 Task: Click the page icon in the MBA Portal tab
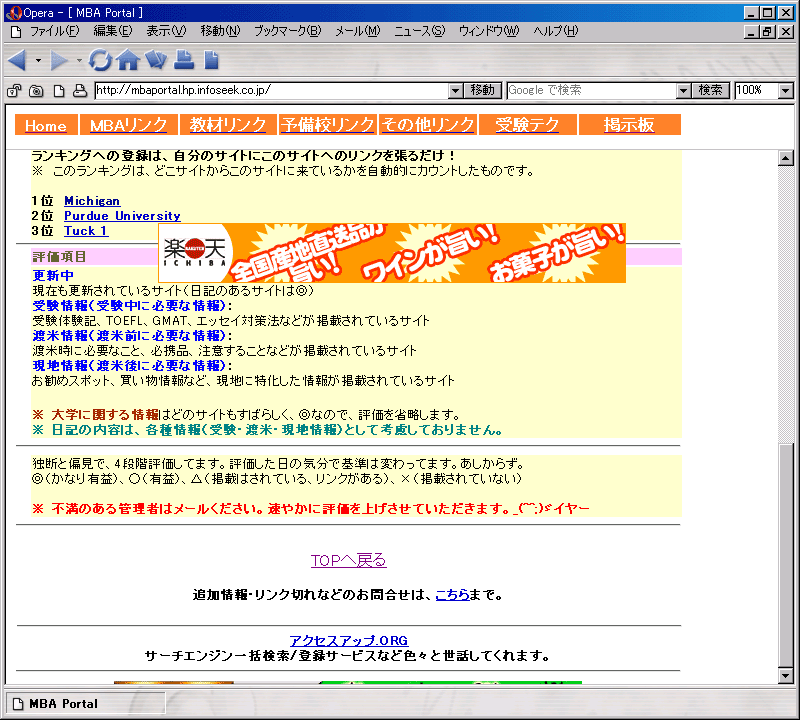[x=18, y=704]
